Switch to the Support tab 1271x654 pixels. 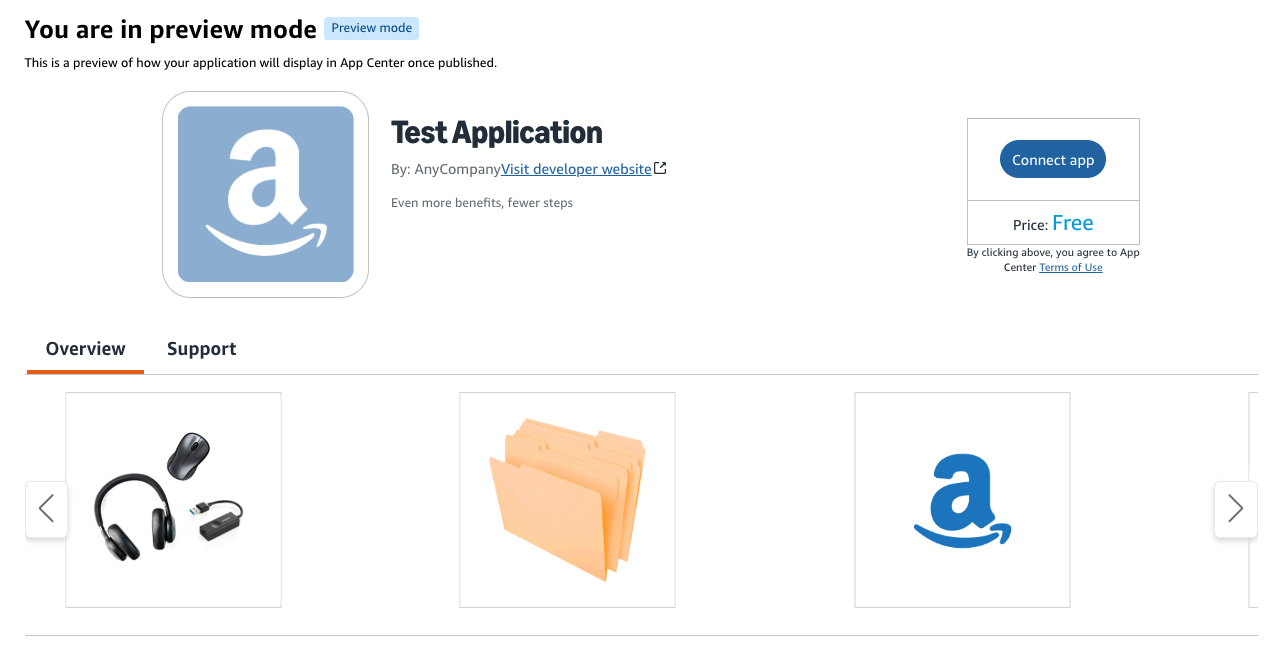tap(201, 349)
